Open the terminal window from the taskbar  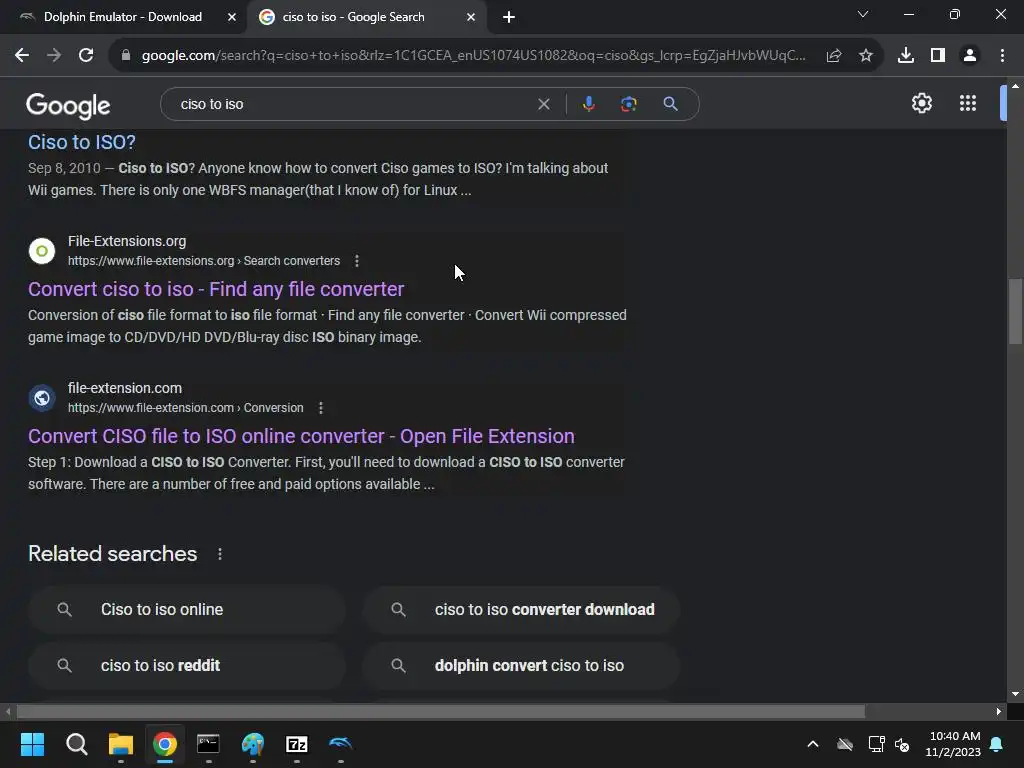click(208, 744)
